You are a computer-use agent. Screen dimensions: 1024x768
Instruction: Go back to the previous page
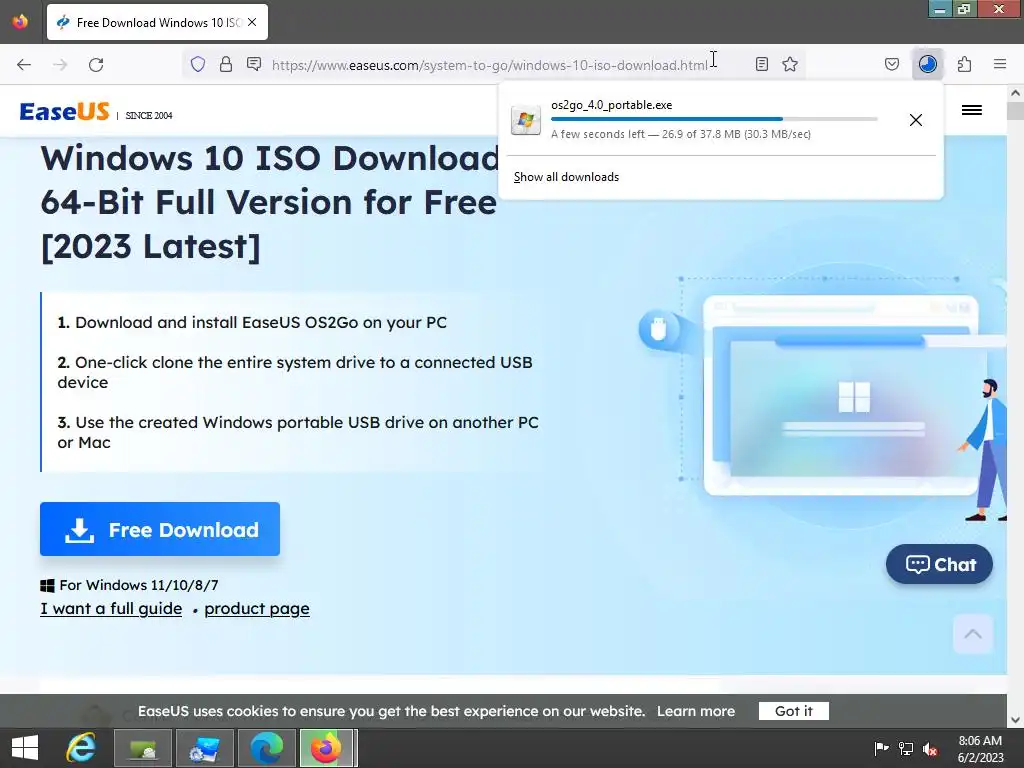24,64
